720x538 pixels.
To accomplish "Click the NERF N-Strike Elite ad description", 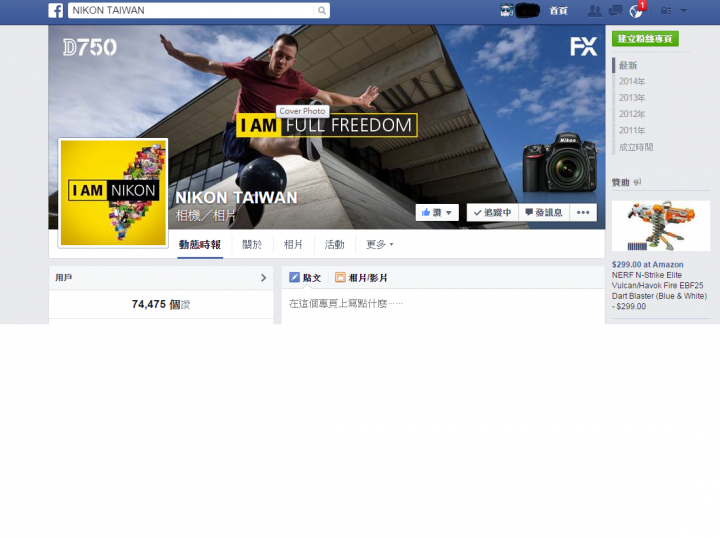I will (x=659, y=291).
